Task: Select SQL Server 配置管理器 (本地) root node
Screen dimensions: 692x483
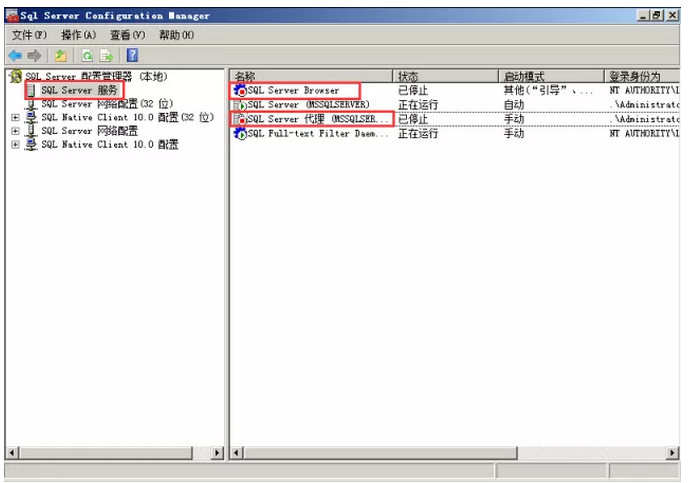Action: [96, 77]
